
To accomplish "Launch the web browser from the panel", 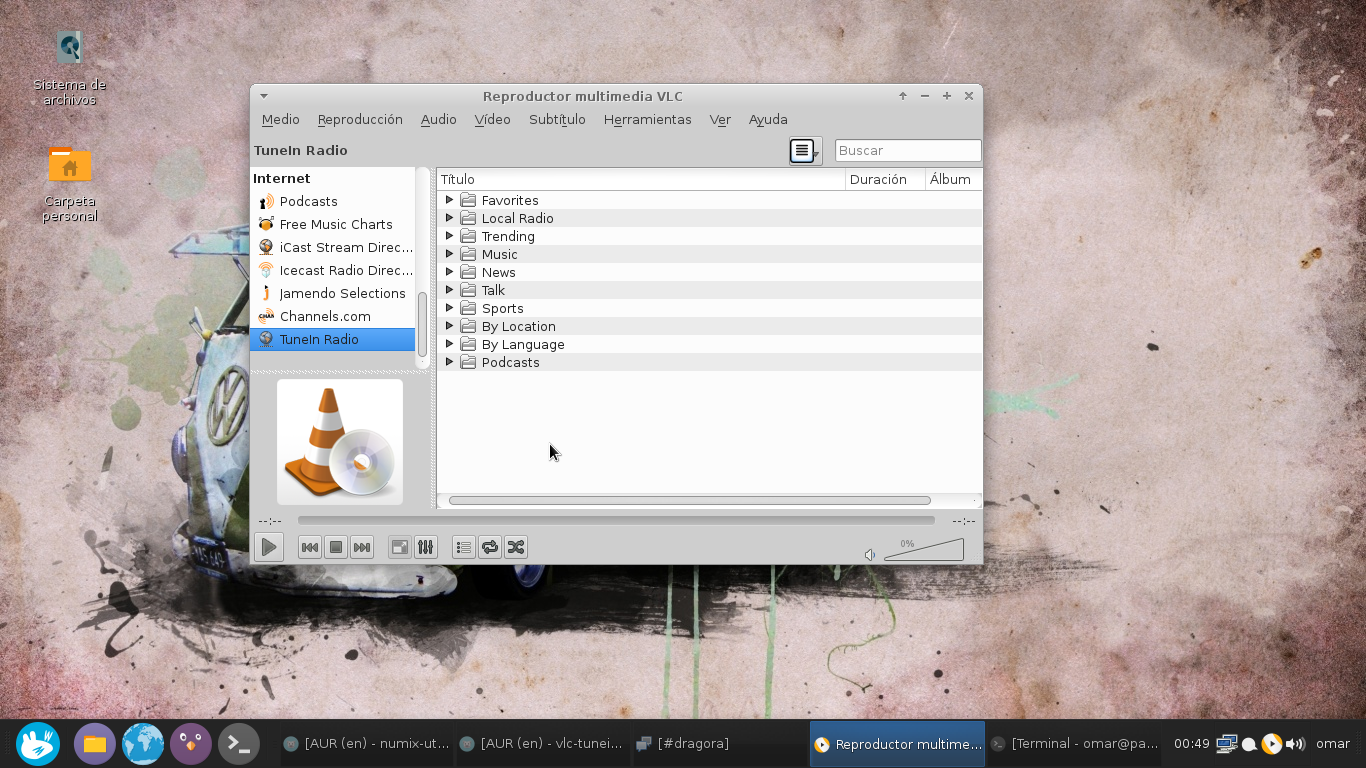I will coord(143,744).
